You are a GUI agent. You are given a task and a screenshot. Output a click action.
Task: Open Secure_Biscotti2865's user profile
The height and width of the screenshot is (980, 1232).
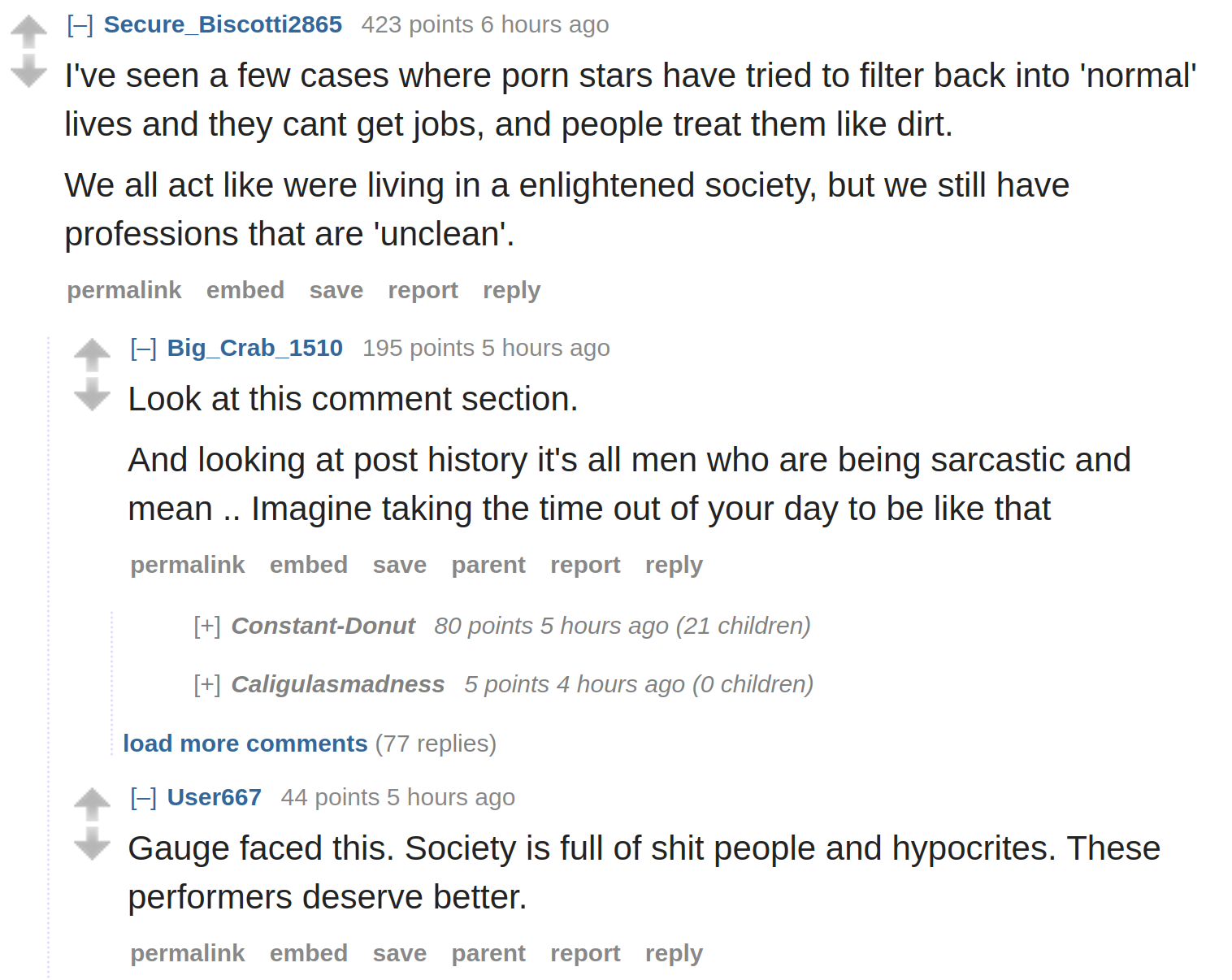click(x=223, y=24)
